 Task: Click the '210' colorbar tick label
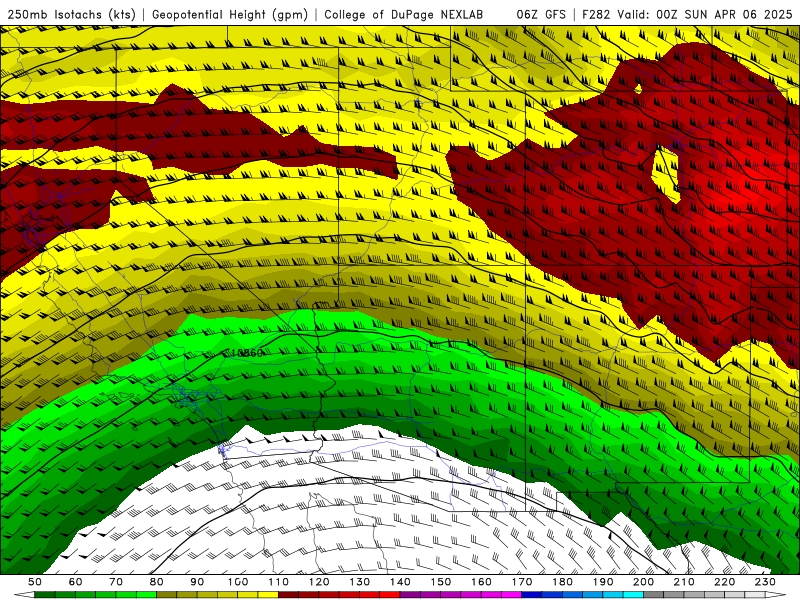point(684,582)
